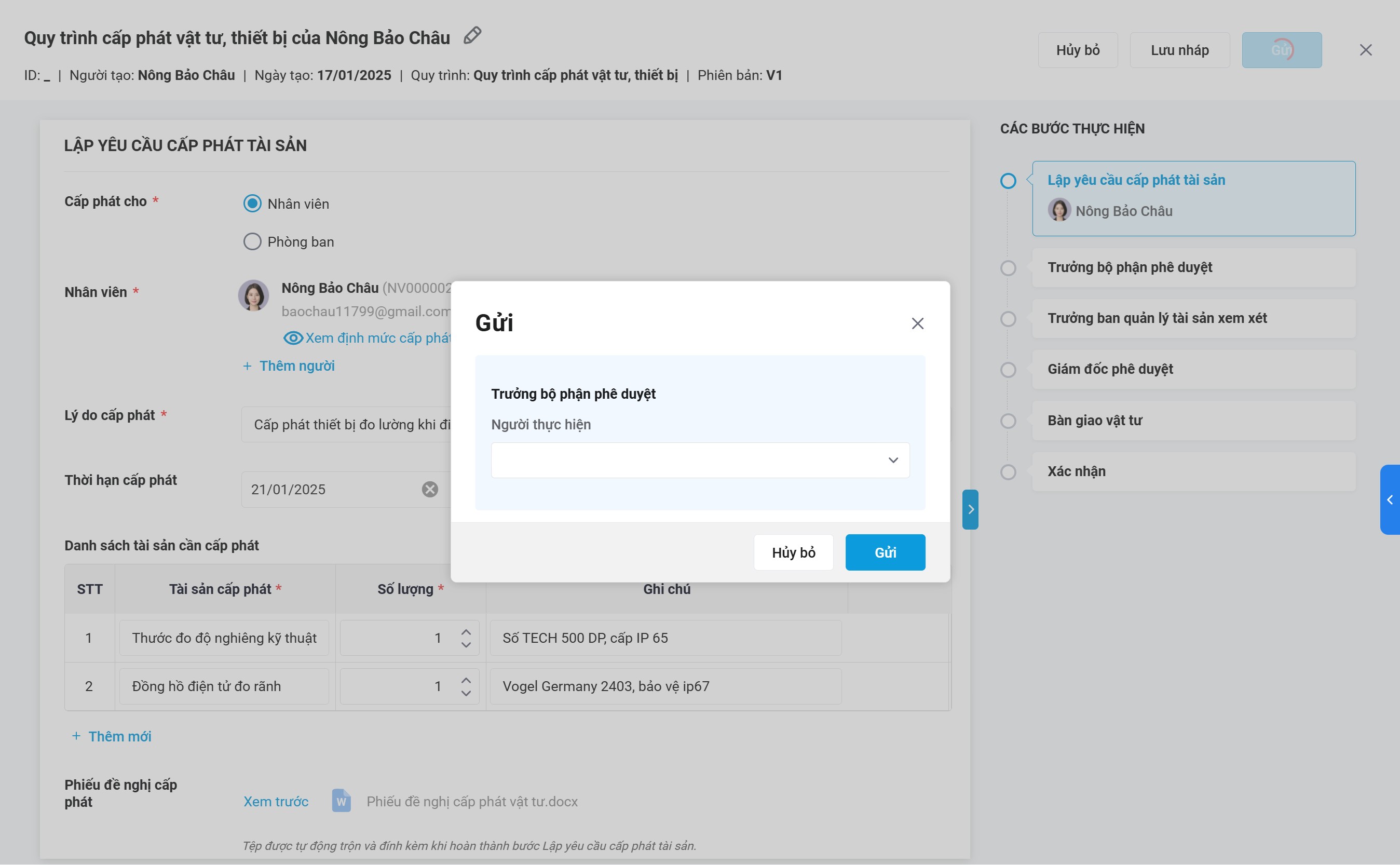Open the blue side tab at the right edge
The image size is (1400, 865).
coord(1390,500)
